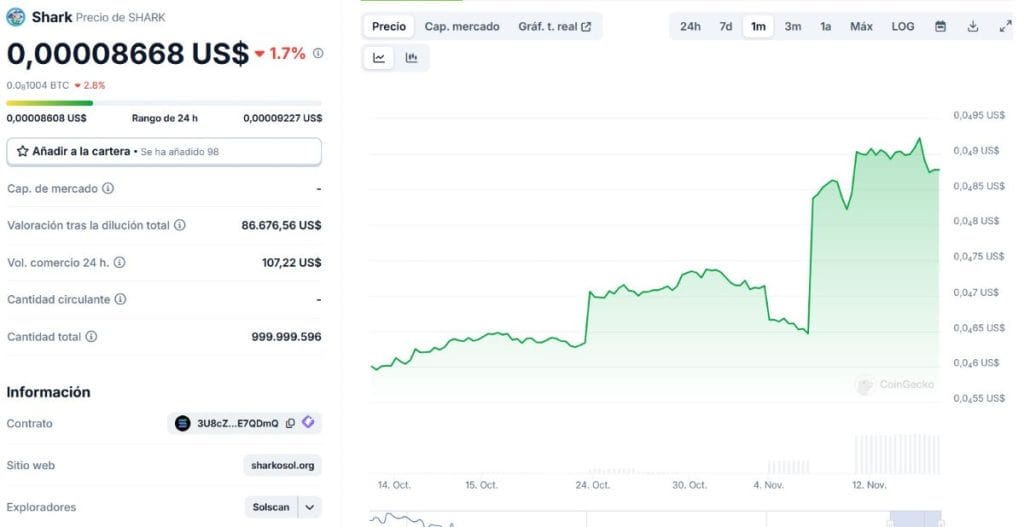The width and height of the screenshot is (1024, 527).
Task: Expand the chart to fullscreen
Action: point(1006,27)
